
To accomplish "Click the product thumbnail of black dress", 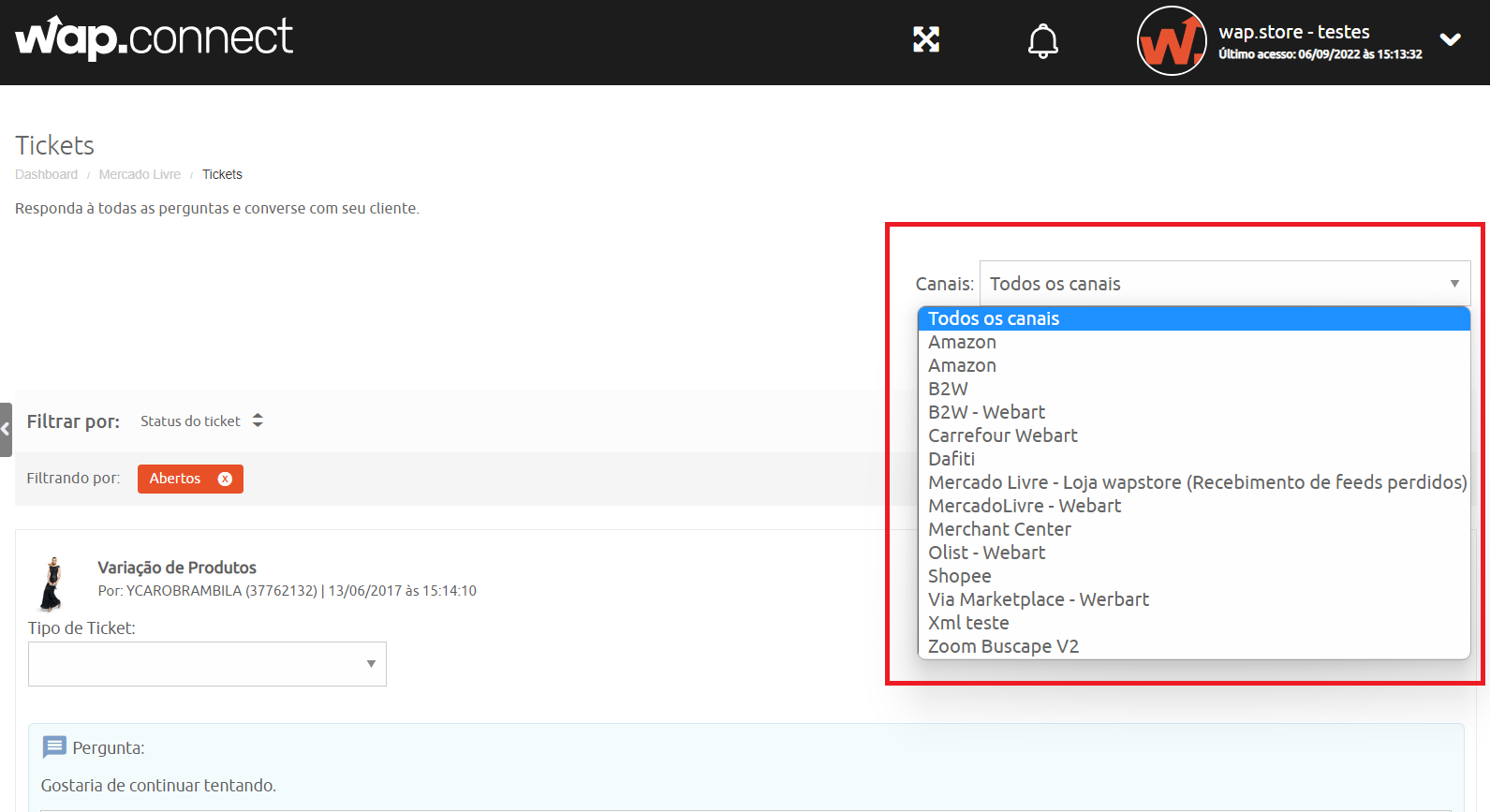I will coord(52,583).
